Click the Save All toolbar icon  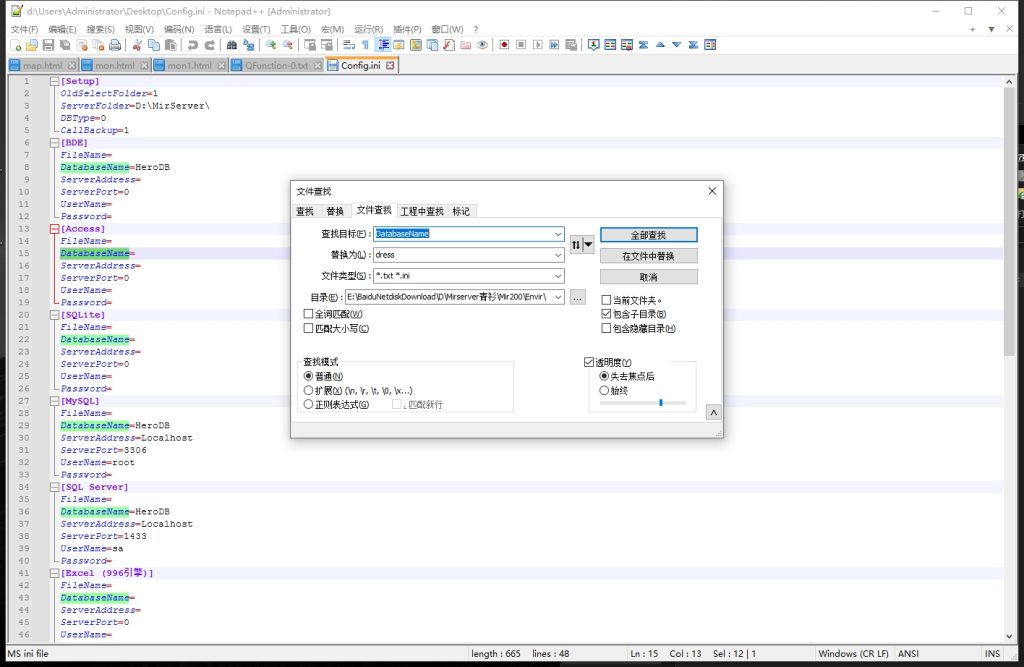click(x=65, y=45)
